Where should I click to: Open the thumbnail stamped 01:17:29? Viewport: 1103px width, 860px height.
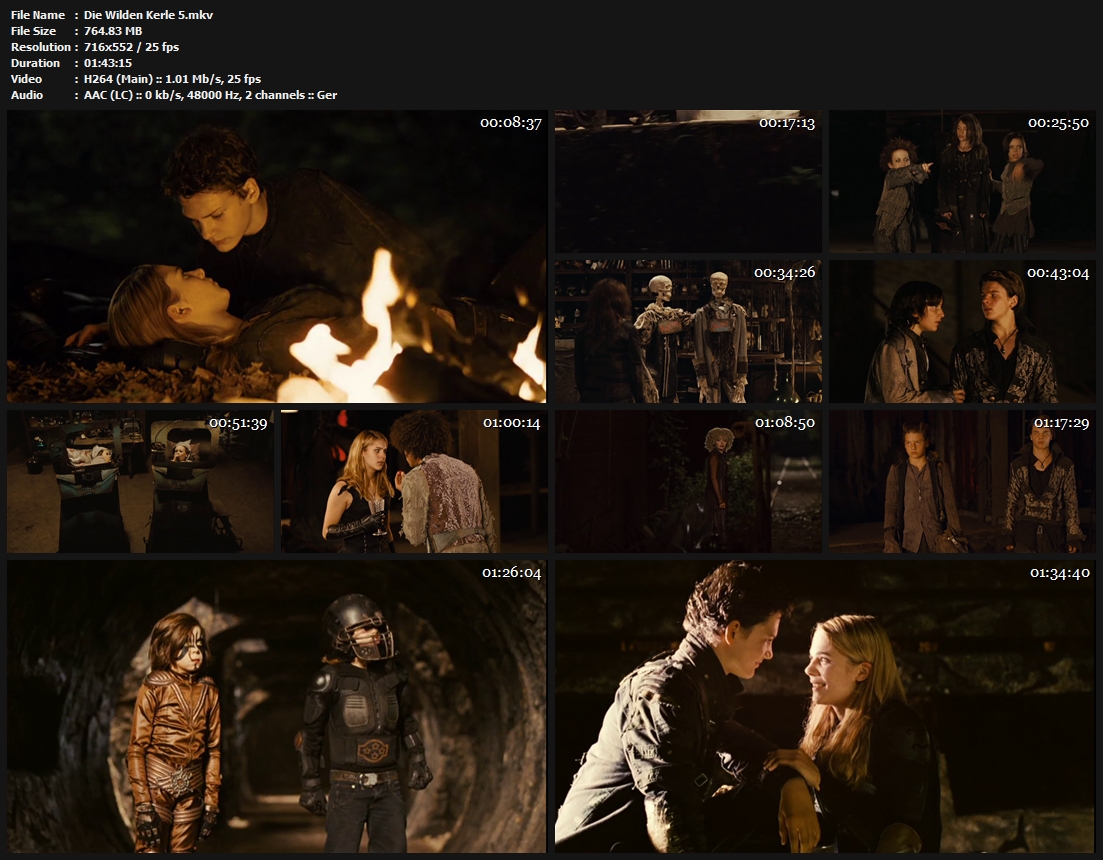tap(962, 482)
